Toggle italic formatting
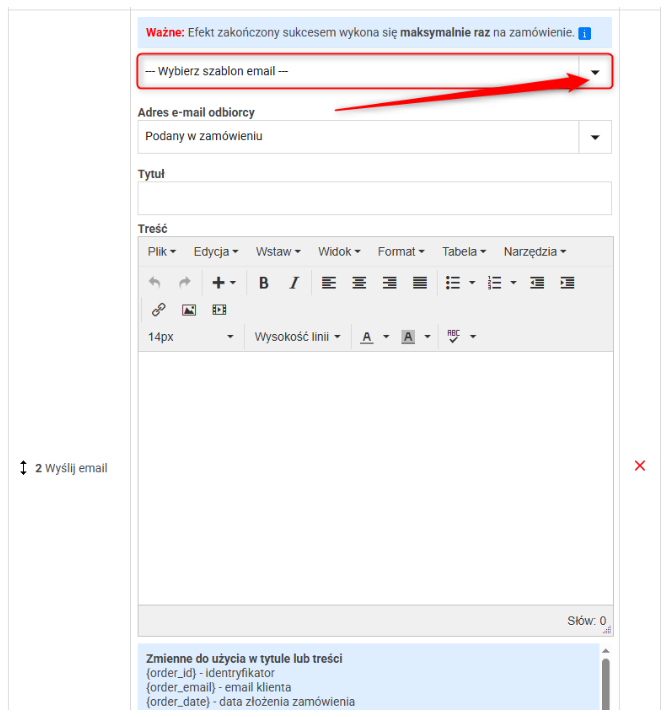Image resolution: width=666 pixels, height=717 pixels. [294, 283]
